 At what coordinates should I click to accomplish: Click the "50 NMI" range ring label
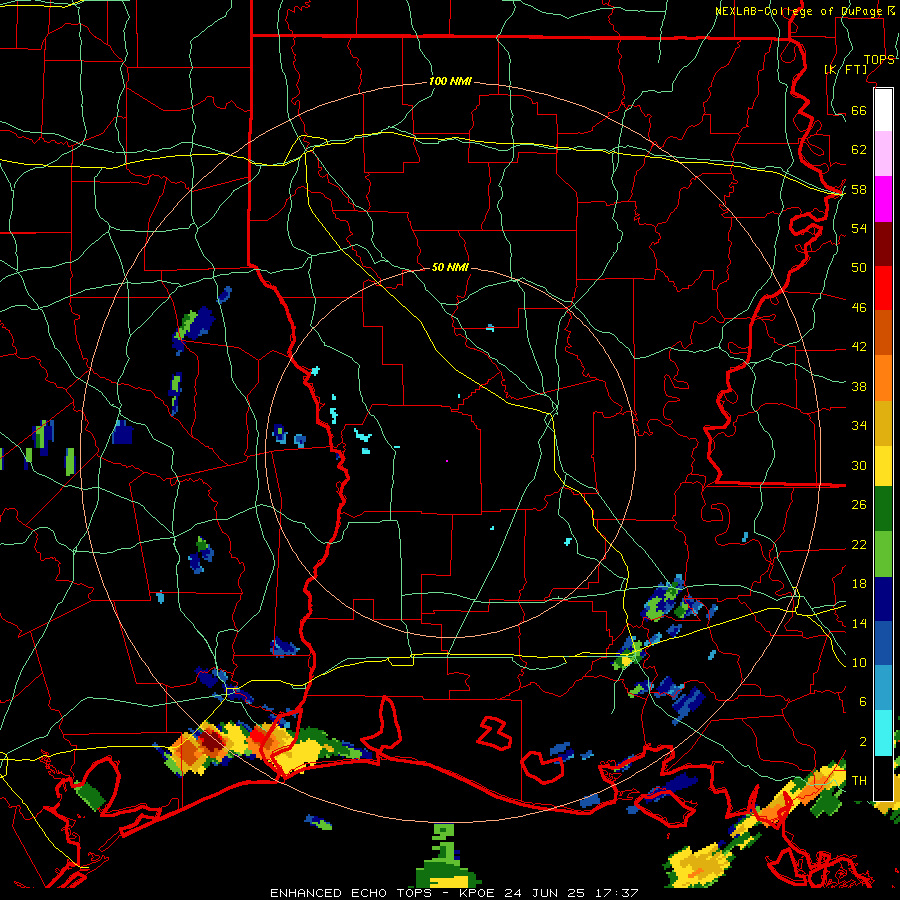[x=450, y=267]
